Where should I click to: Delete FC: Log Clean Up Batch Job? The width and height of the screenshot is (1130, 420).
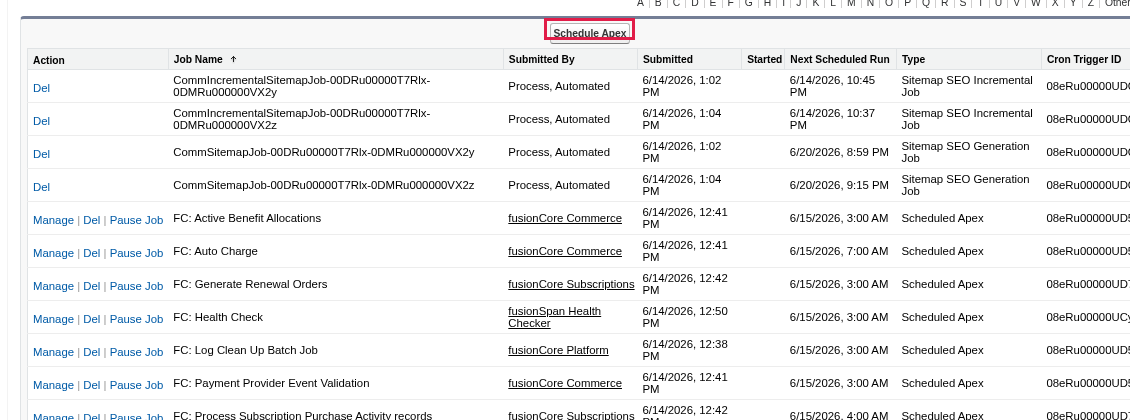click(92, 352)
